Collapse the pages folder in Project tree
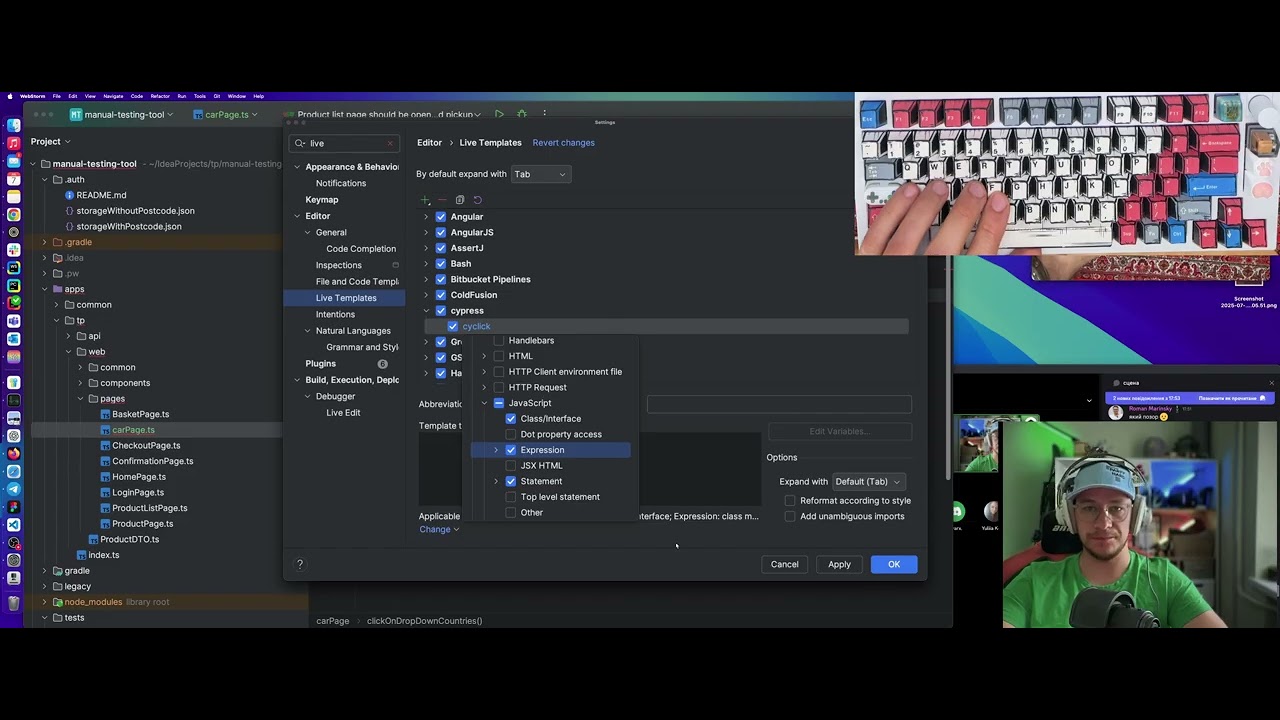Image resolution: width=1280 pixels, height=720 pixels. [x=80, y=399]
